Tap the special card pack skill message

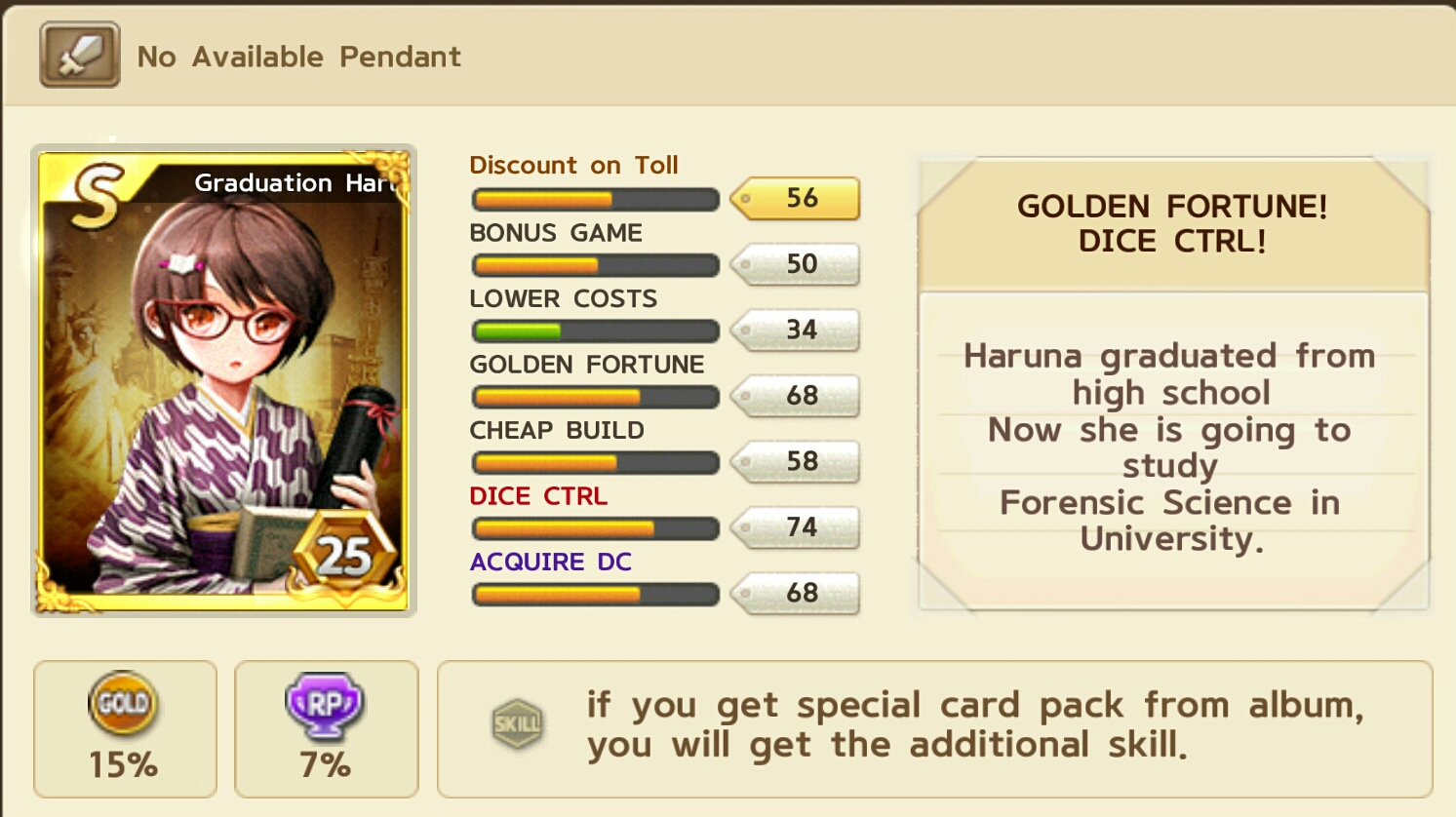(x=975, y=724)
